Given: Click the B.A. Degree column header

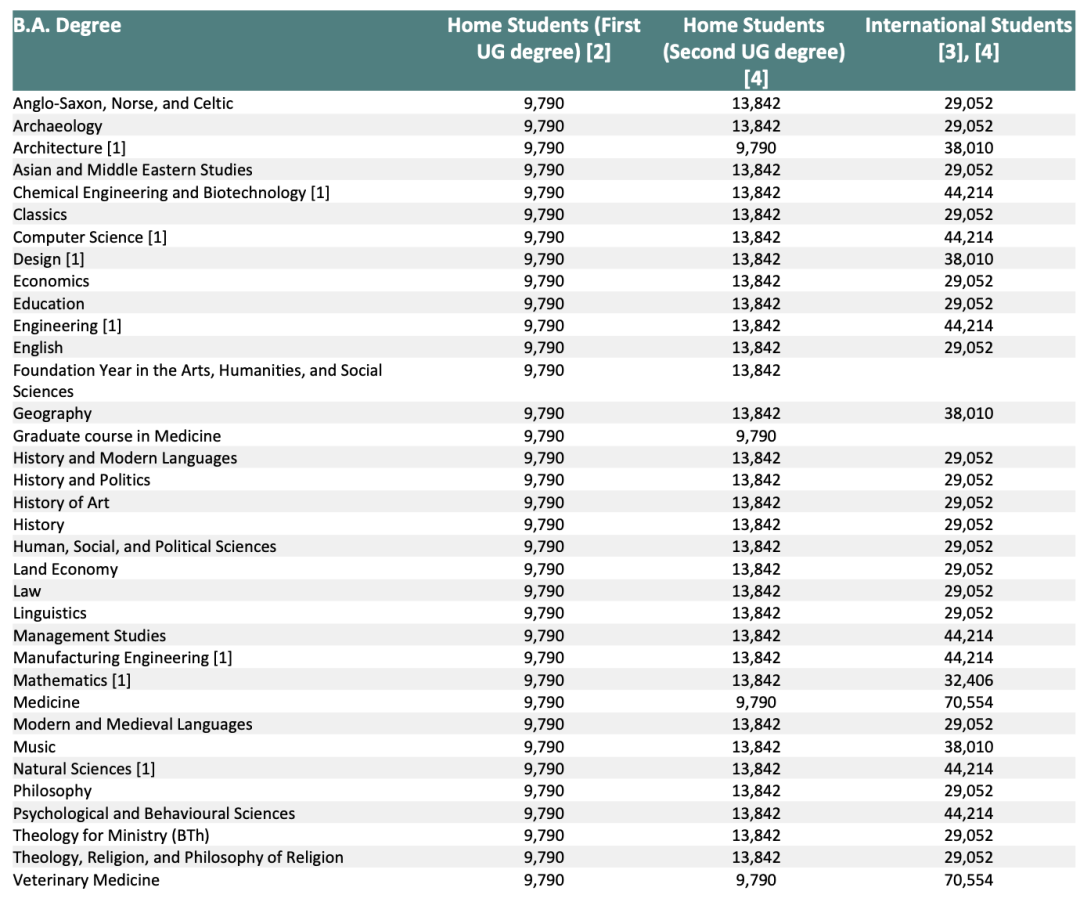Looking at the screenshot, I should tap(67, 25).
